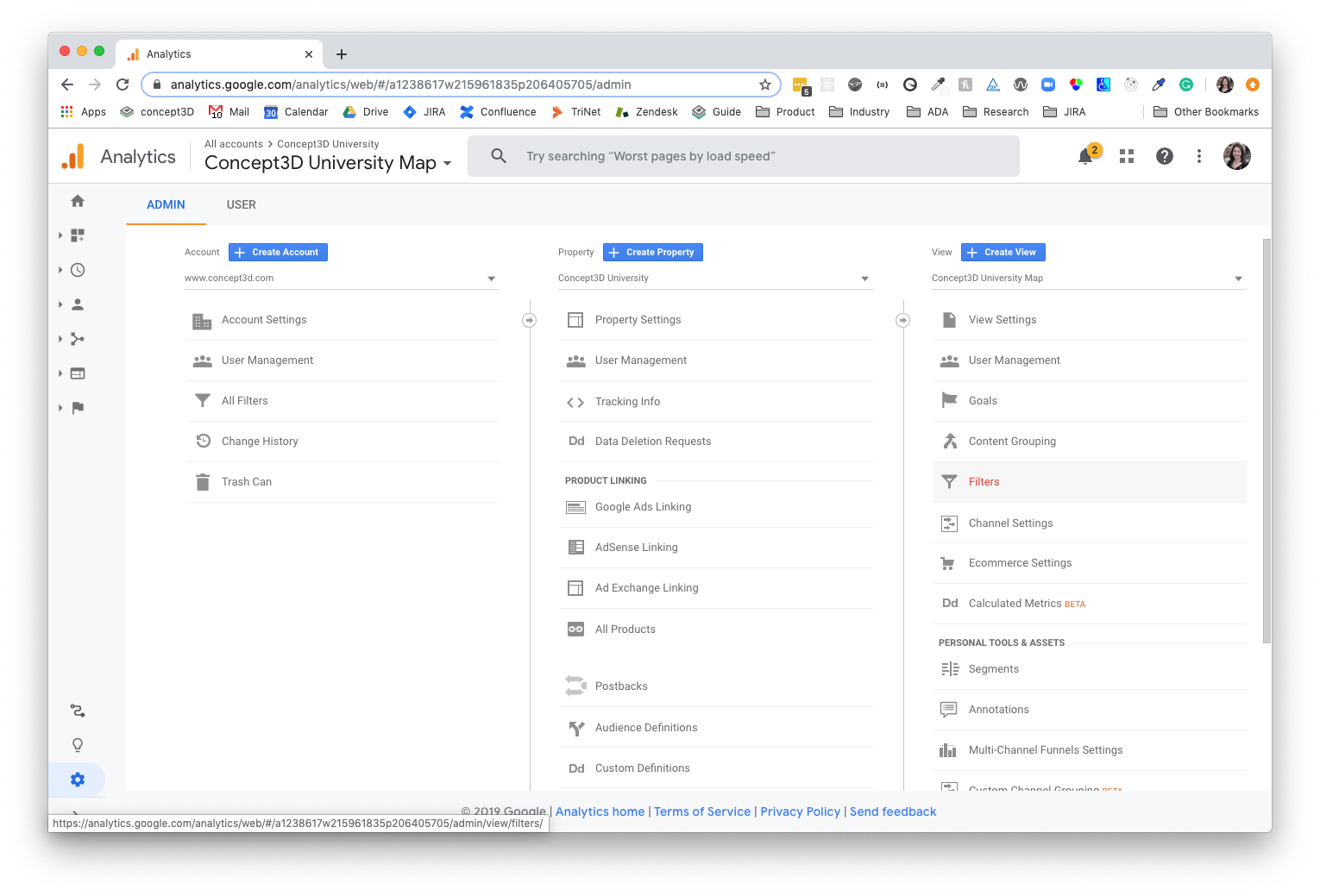Switch to the ADMIN tab

[166, 204]
